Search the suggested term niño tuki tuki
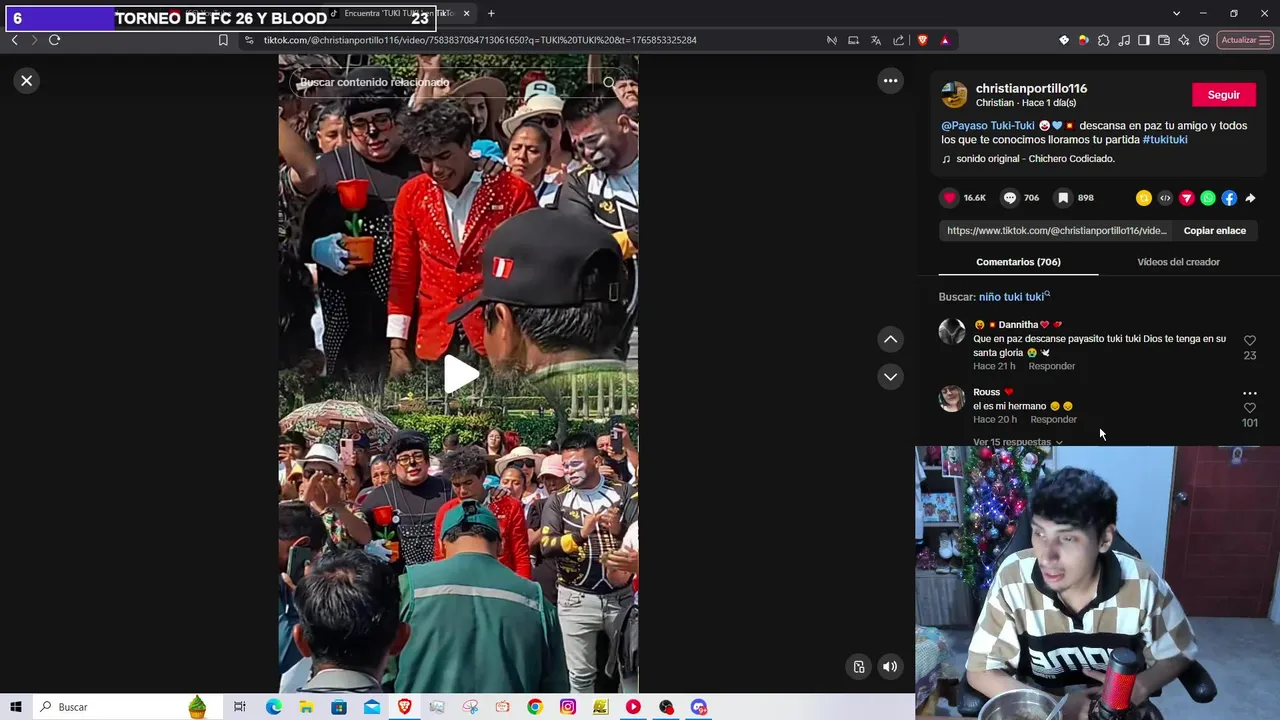This screenshot has height=720, width=1280. click(1014, 297)
